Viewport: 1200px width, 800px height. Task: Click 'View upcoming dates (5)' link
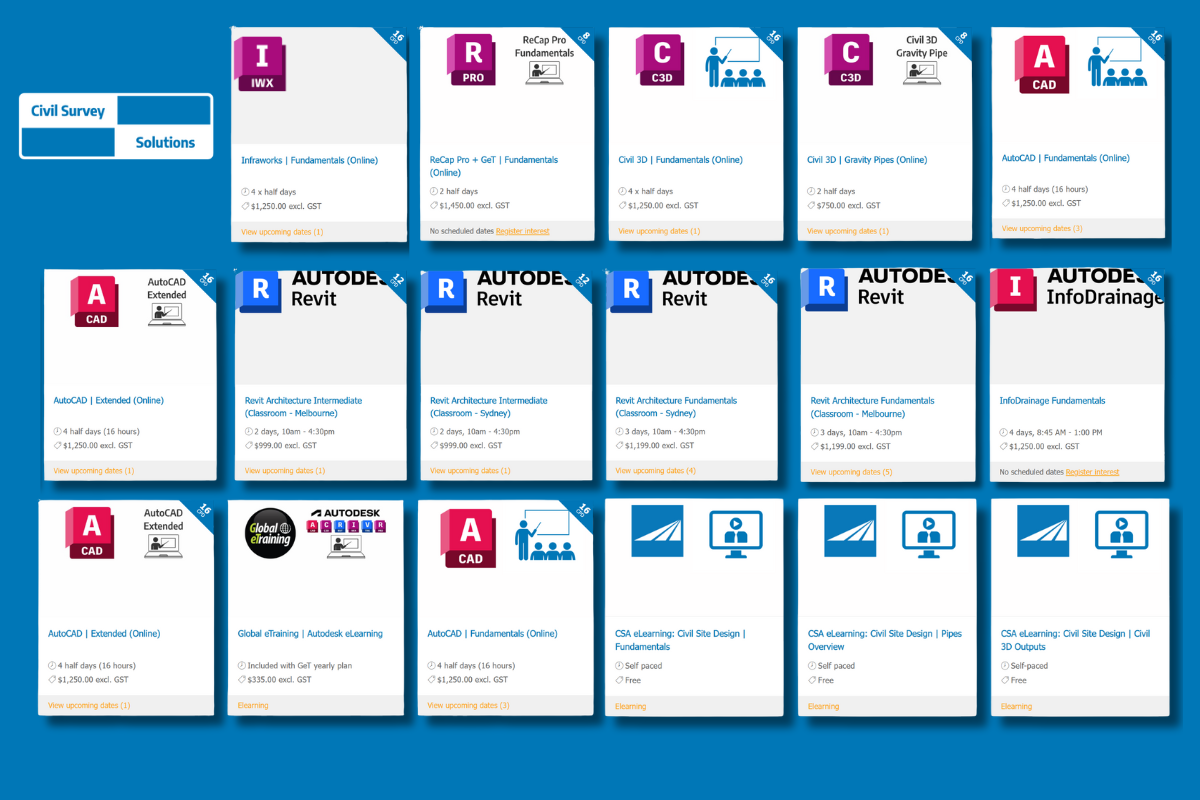(x=851, y=472)
